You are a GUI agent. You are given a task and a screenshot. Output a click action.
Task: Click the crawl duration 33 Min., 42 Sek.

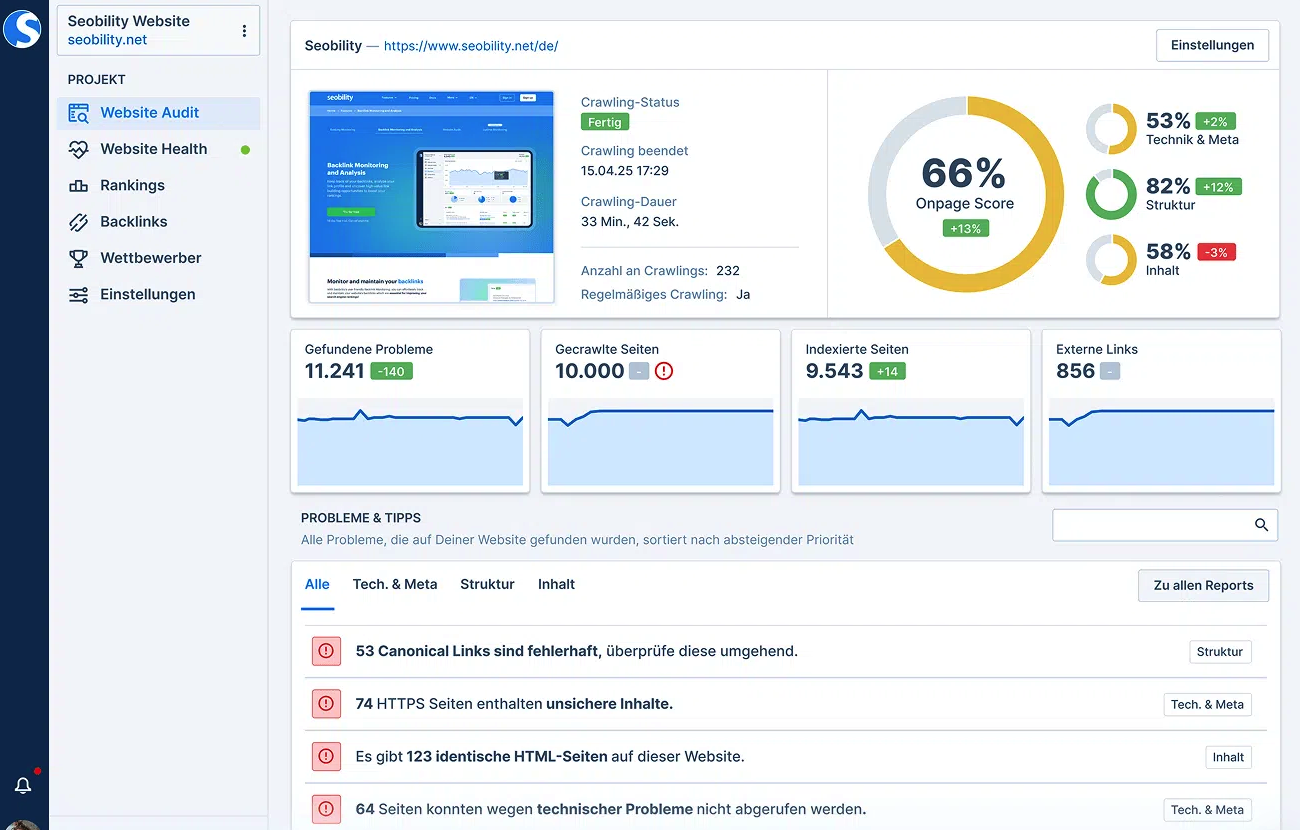(630, 221)
